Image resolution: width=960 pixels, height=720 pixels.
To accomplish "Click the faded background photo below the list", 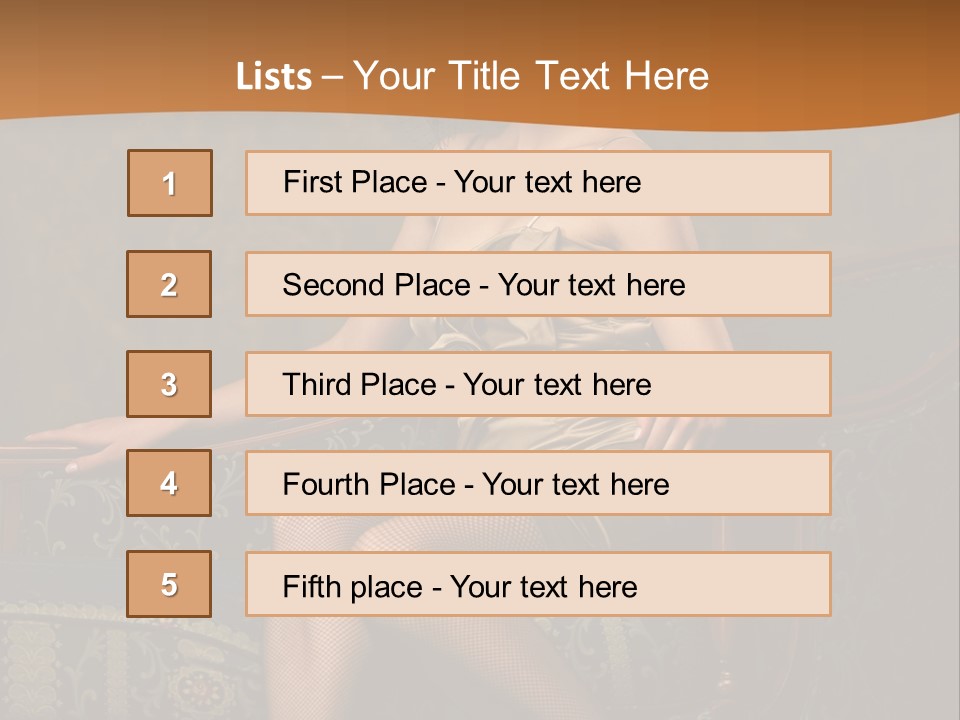I will [480, 670].
